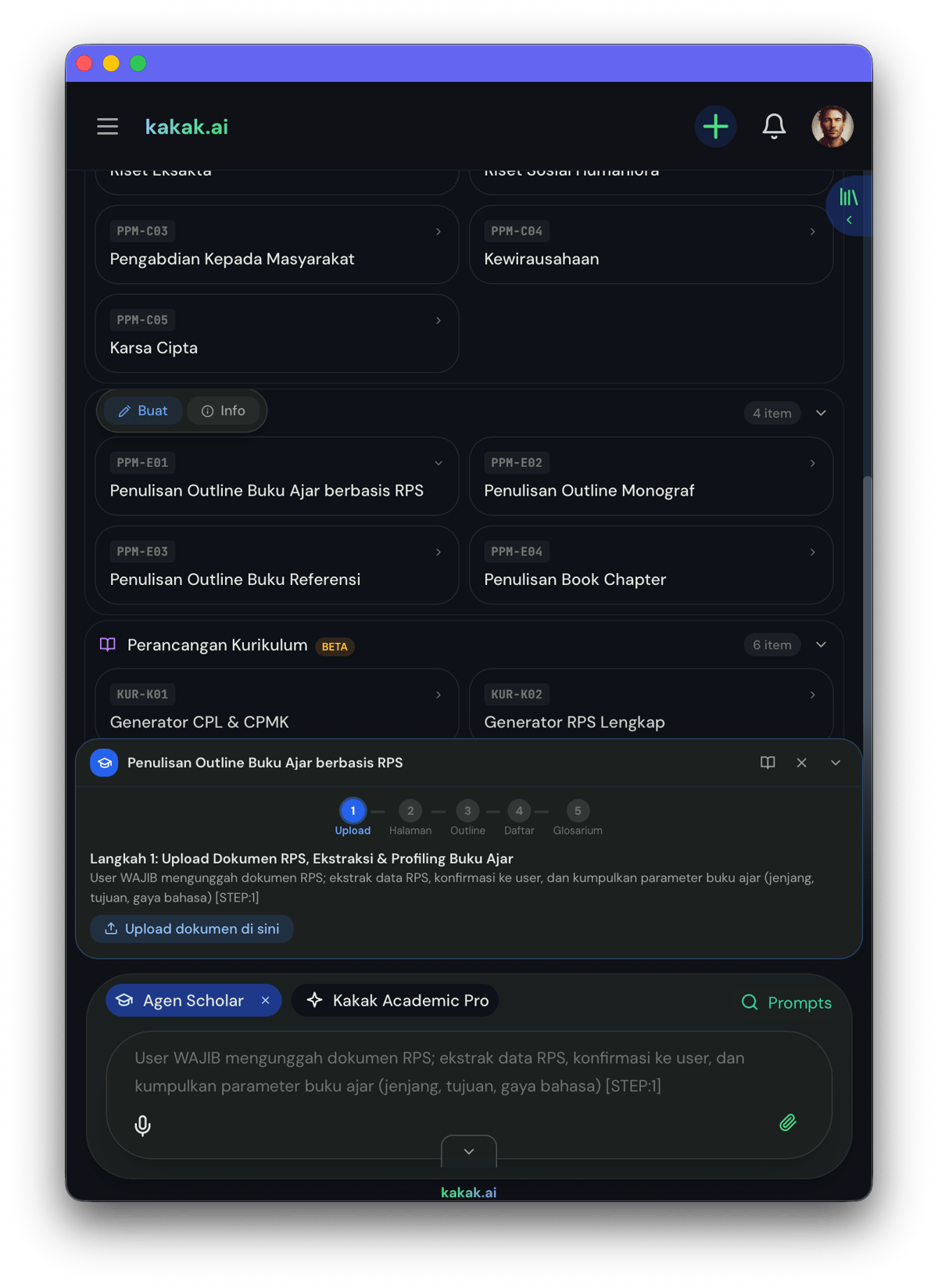The image size is (938, 1288).
Task: Open PPM-C03 Pengabdian Kepada Masyarakat card
Action: (277, 245)
